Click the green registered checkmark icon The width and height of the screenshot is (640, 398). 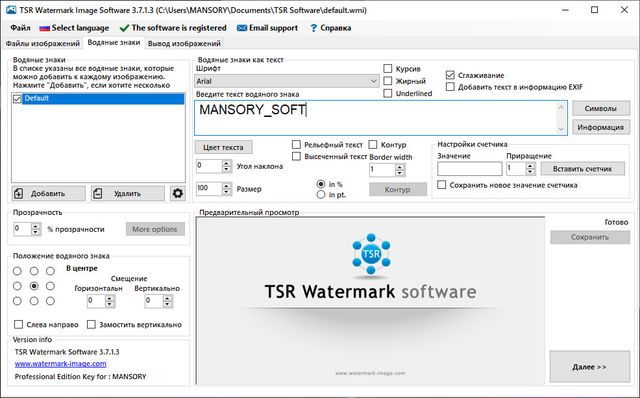(x=124, y=28)
